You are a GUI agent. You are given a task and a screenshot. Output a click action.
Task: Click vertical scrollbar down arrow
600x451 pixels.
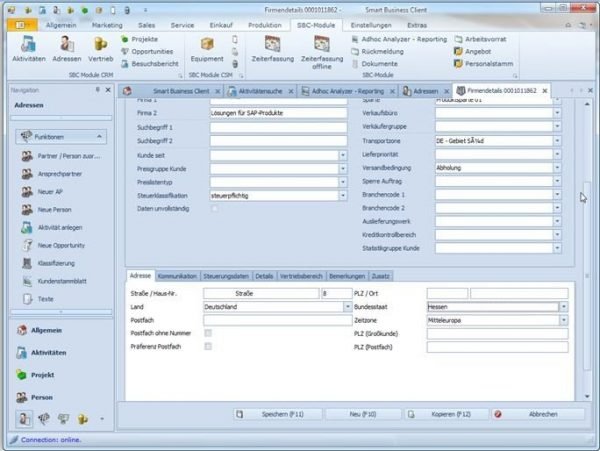[587, 397]
